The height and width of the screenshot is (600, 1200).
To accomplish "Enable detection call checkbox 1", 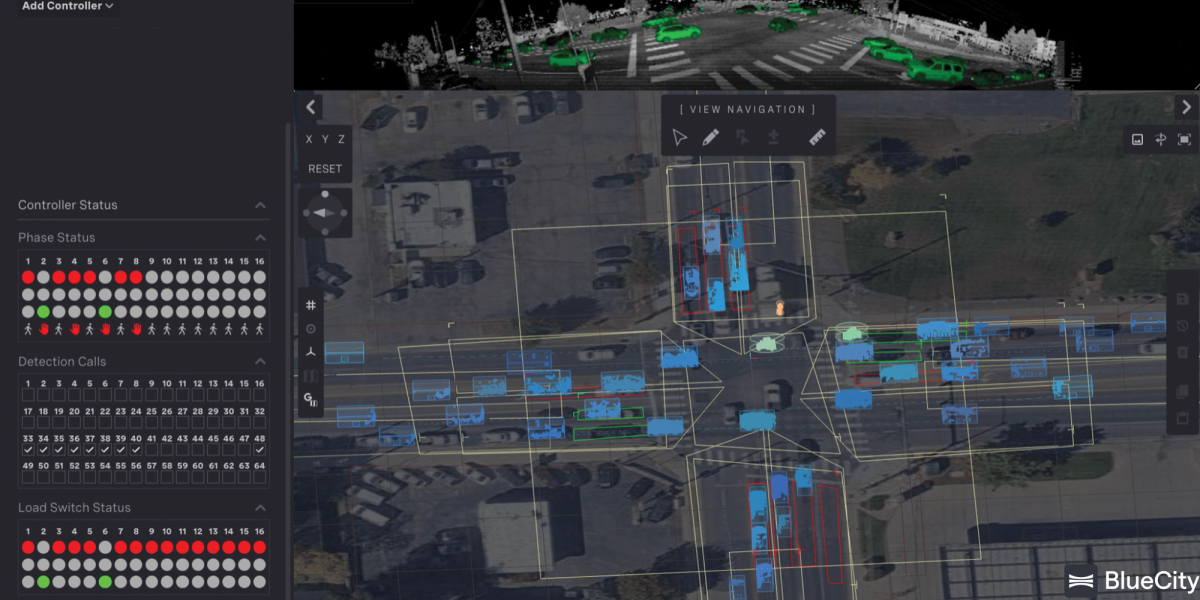I will click(28, 396).
